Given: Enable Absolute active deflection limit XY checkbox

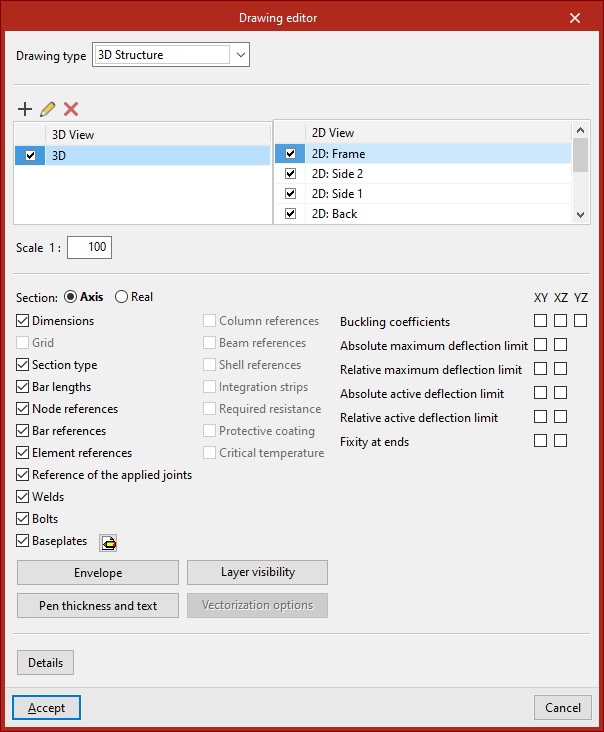Looking at the screenshot, I should (541, 393).
